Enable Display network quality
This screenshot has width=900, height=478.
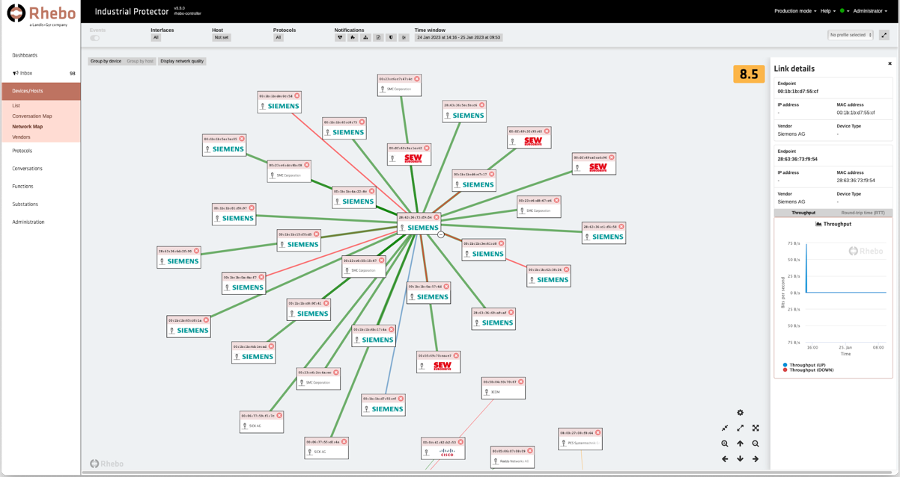point(182,61)
